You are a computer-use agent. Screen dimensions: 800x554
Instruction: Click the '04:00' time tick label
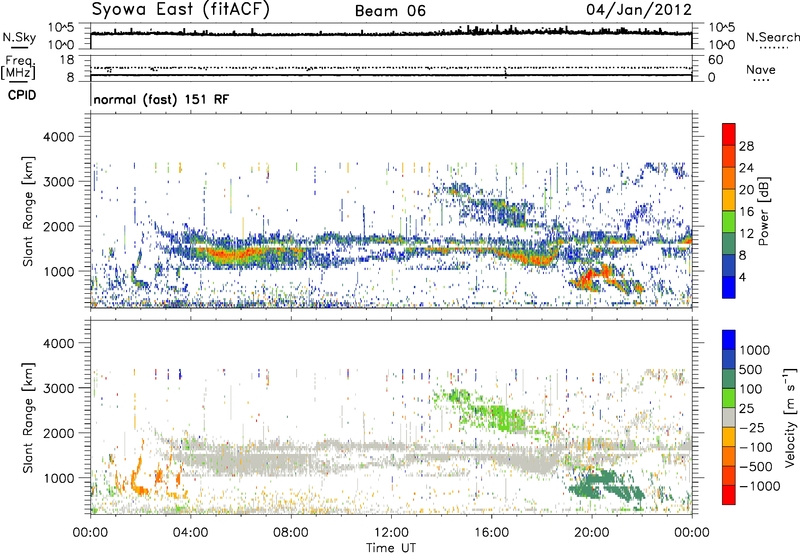190,533
